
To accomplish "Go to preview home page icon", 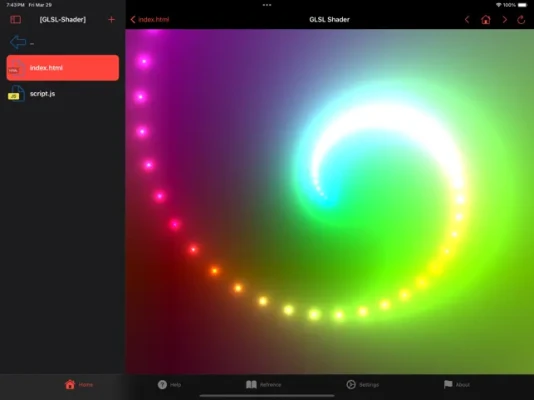I will (486, 19).
